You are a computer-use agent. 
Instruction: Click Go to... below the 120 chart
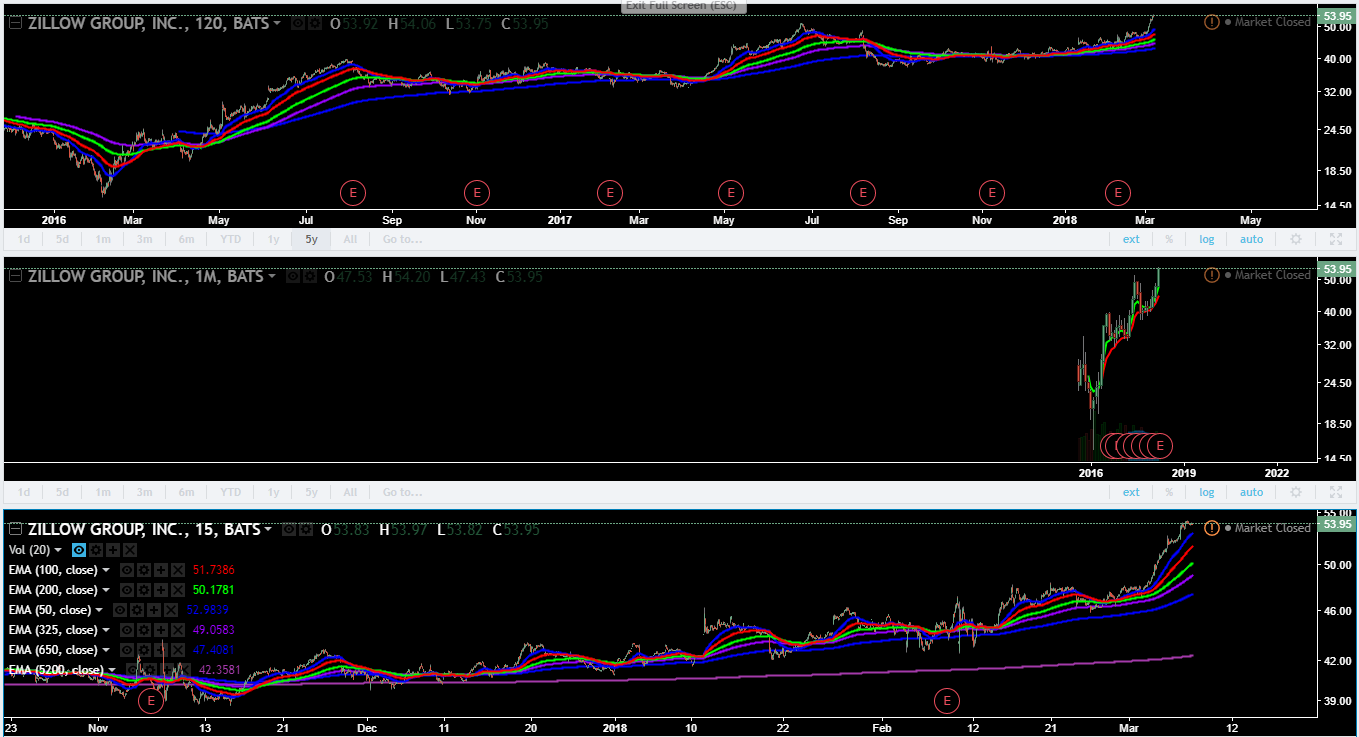(402, 239)
